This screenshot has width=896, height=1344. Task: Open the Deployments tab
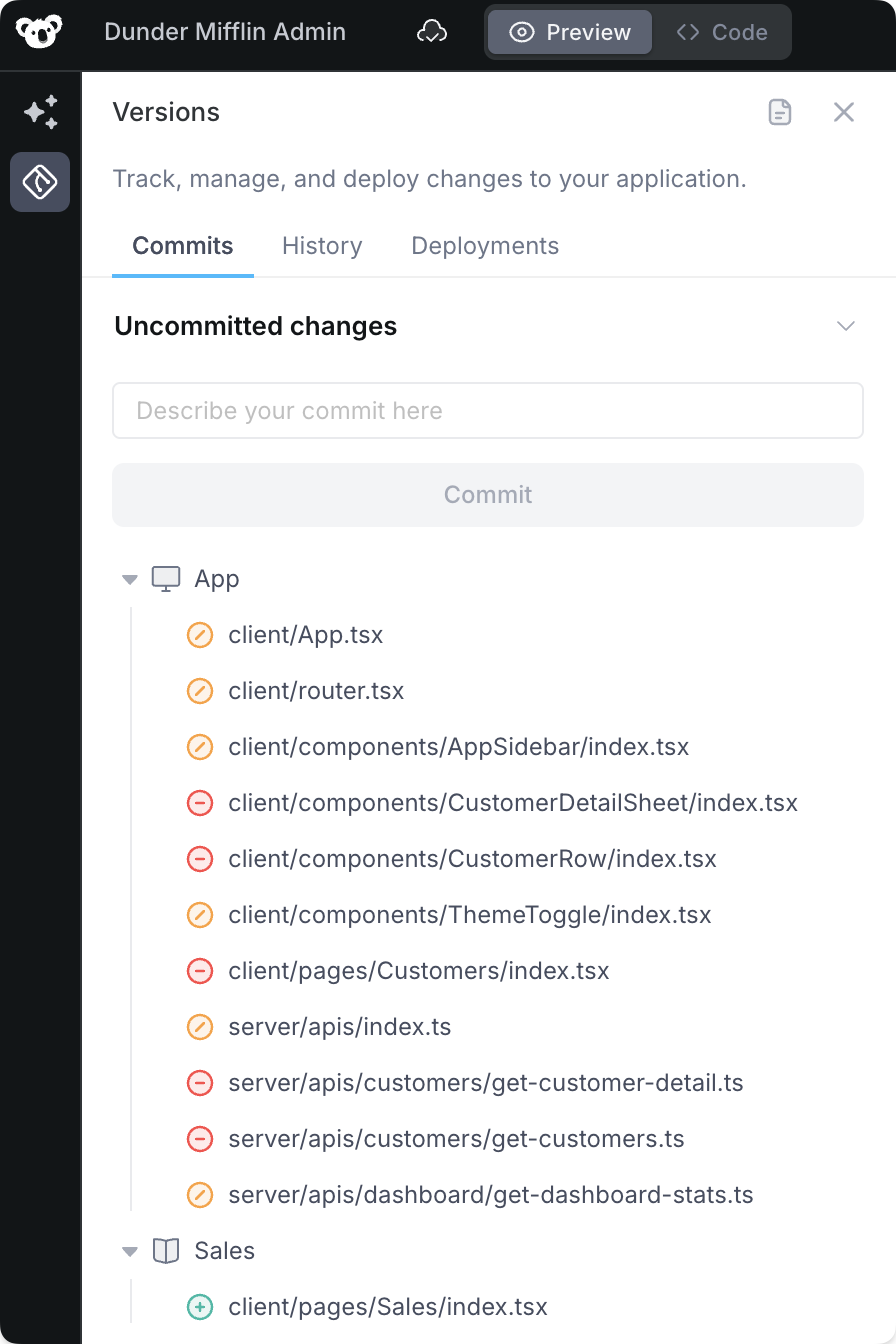485,246
